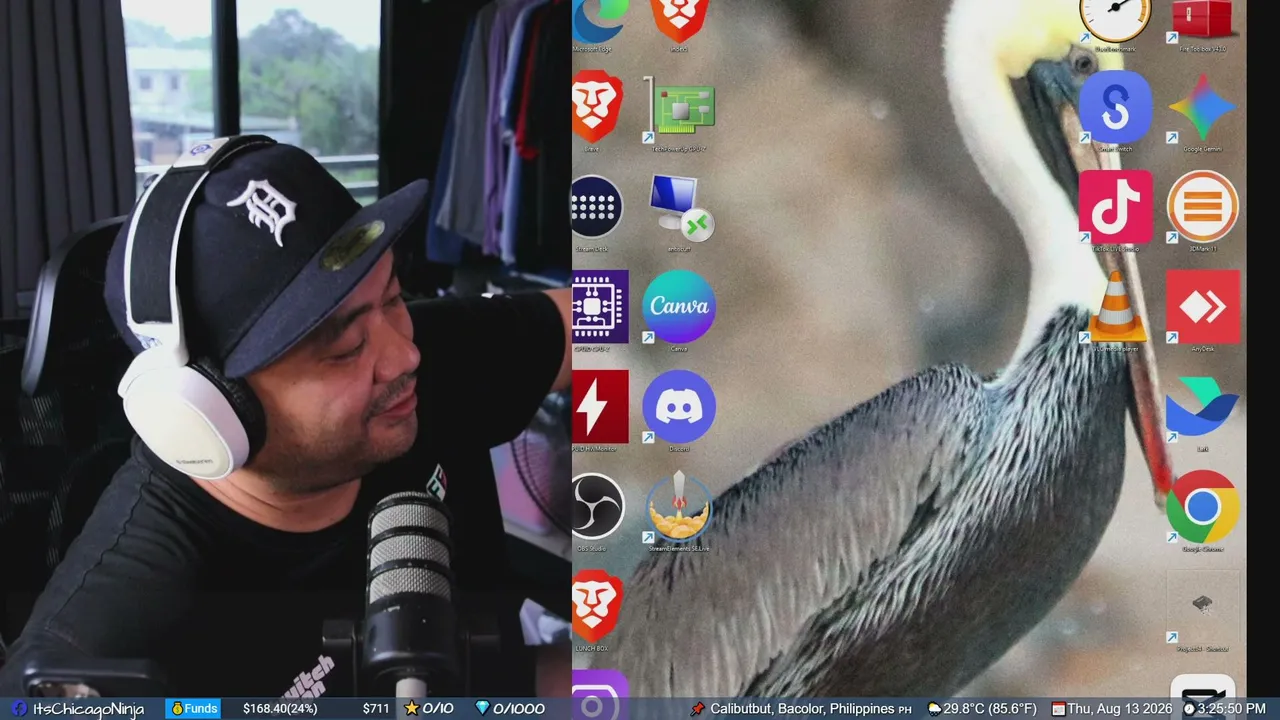Select the blue Funds badge
This screenshot has height=720, width=1280.
pos(194,709)
